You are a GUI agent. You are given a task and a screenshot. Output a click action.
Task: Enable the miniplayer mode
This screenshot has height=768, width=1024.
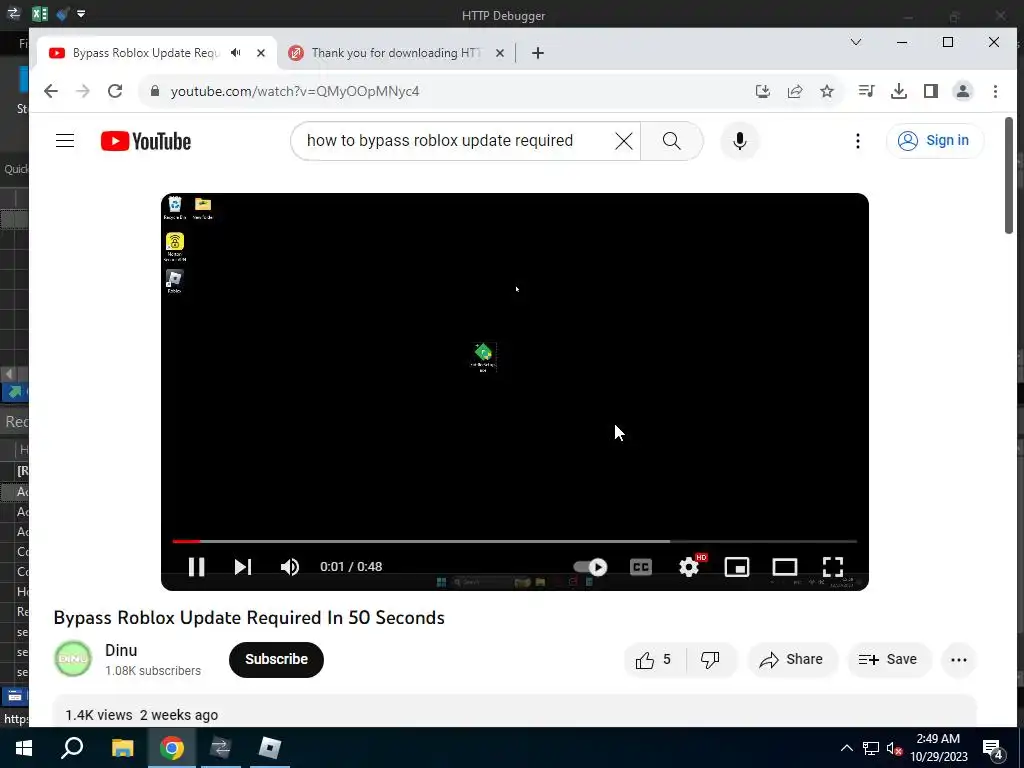point(737,567)
